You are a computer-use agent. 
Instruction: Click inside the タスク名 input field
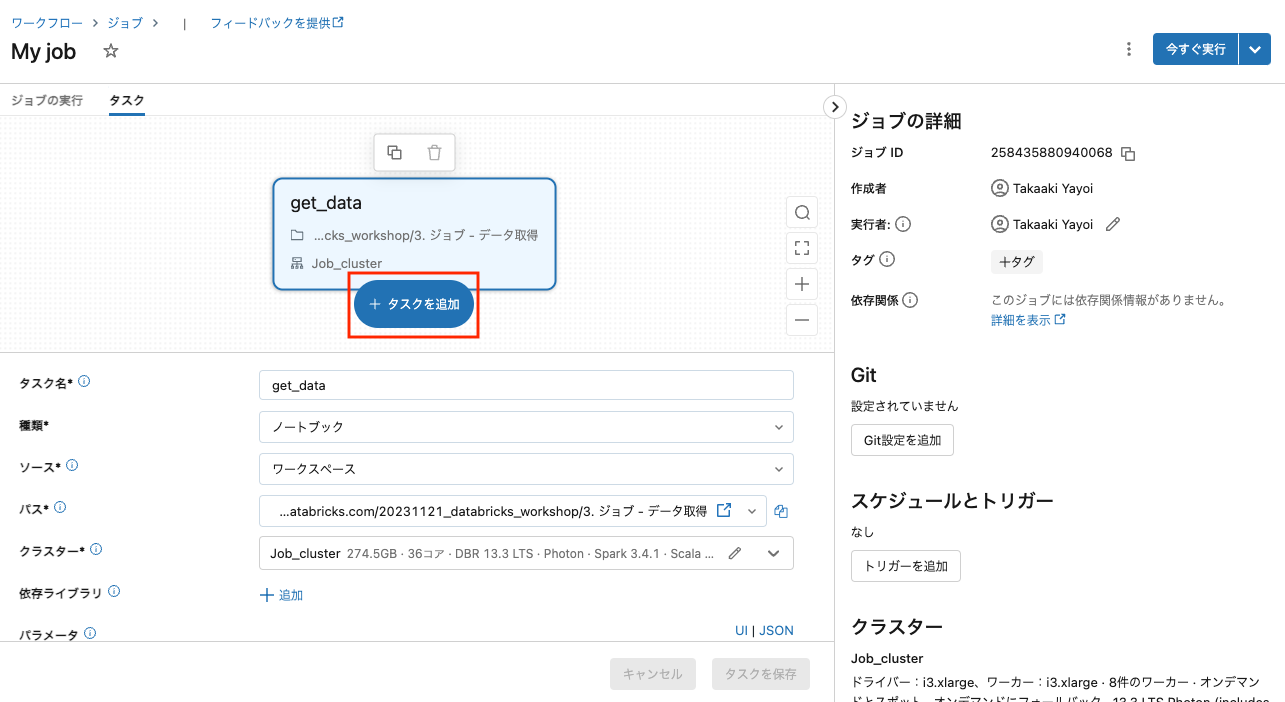(526, 385)
